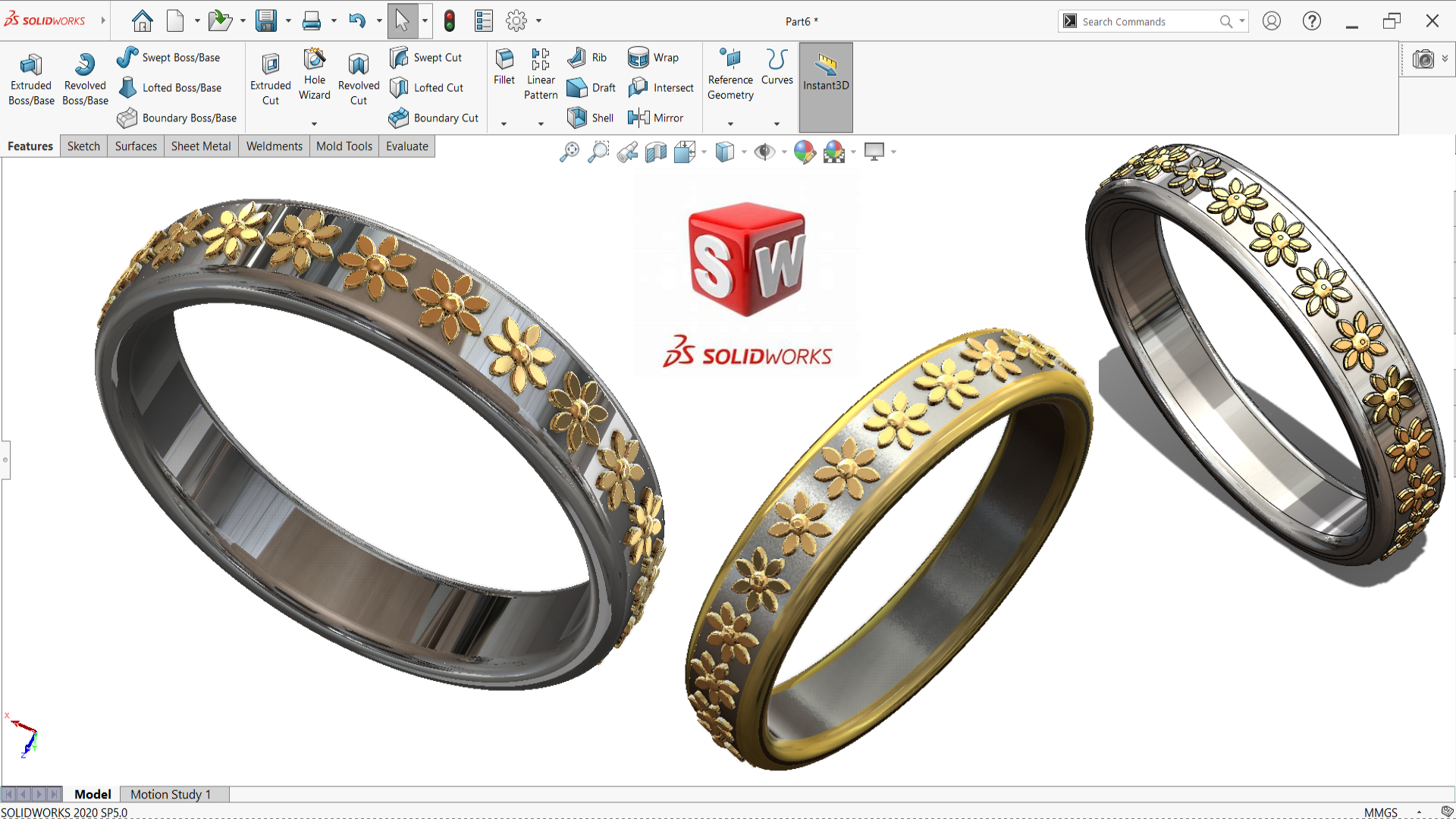Open the Motion Study 1 tab

pyautogui.click(x=171, y=794)
